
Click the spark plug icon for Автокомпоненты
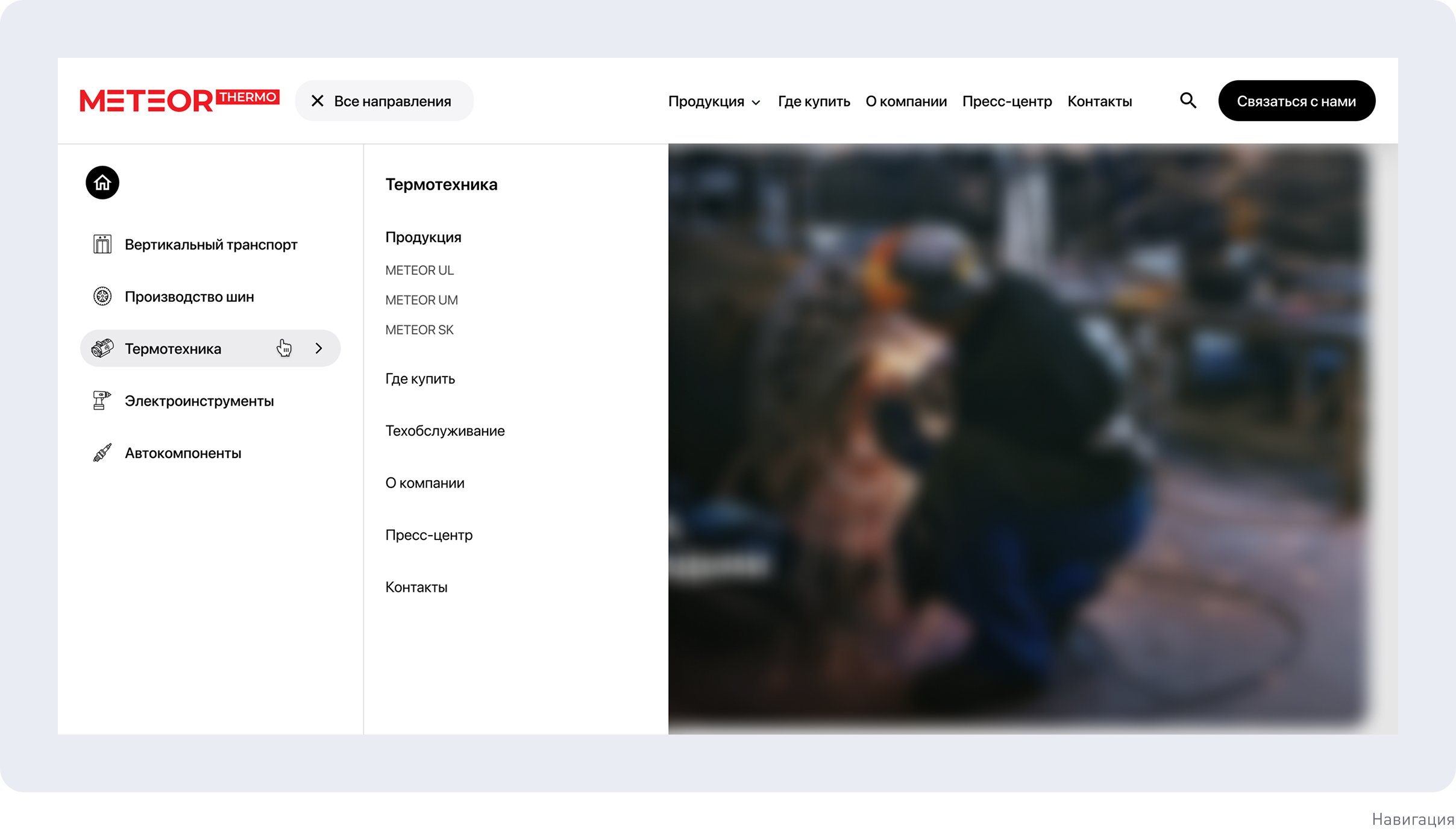pos(102,453)
